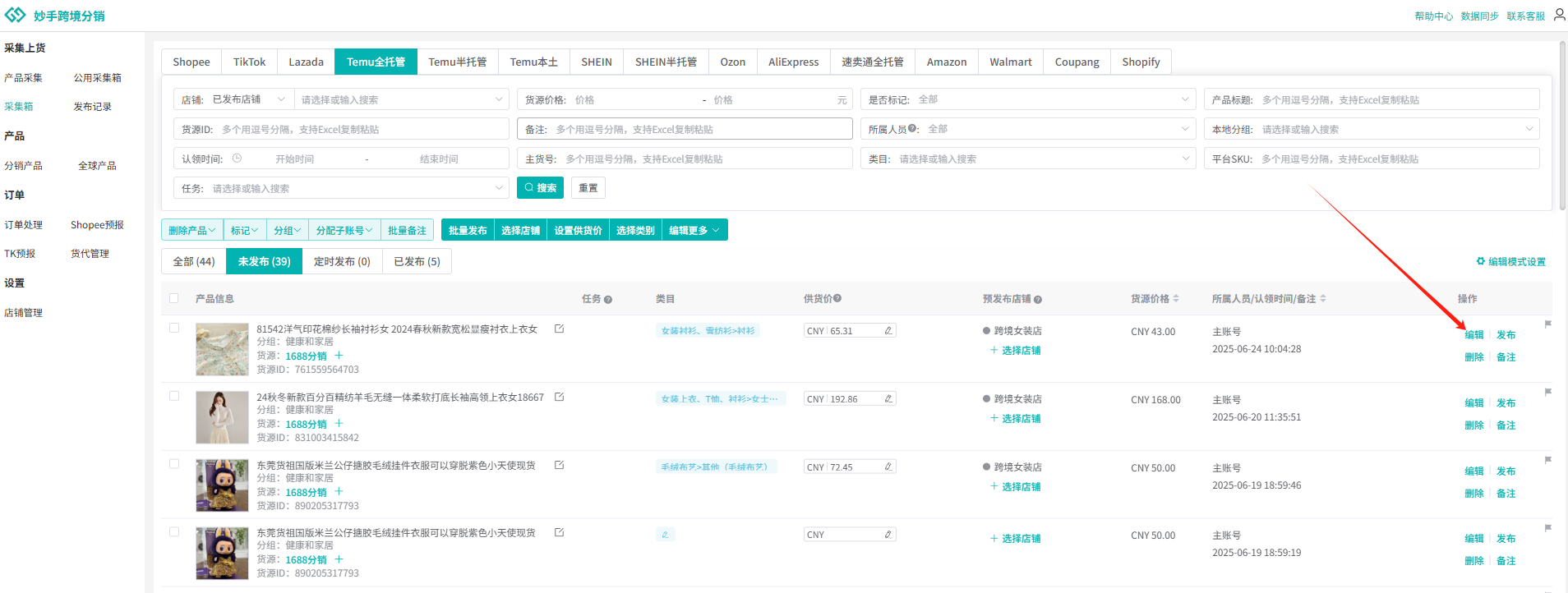This screenshot has height=593, width=1568.
Task: Click the 批量备注 button
Action: tap(407, 230)
